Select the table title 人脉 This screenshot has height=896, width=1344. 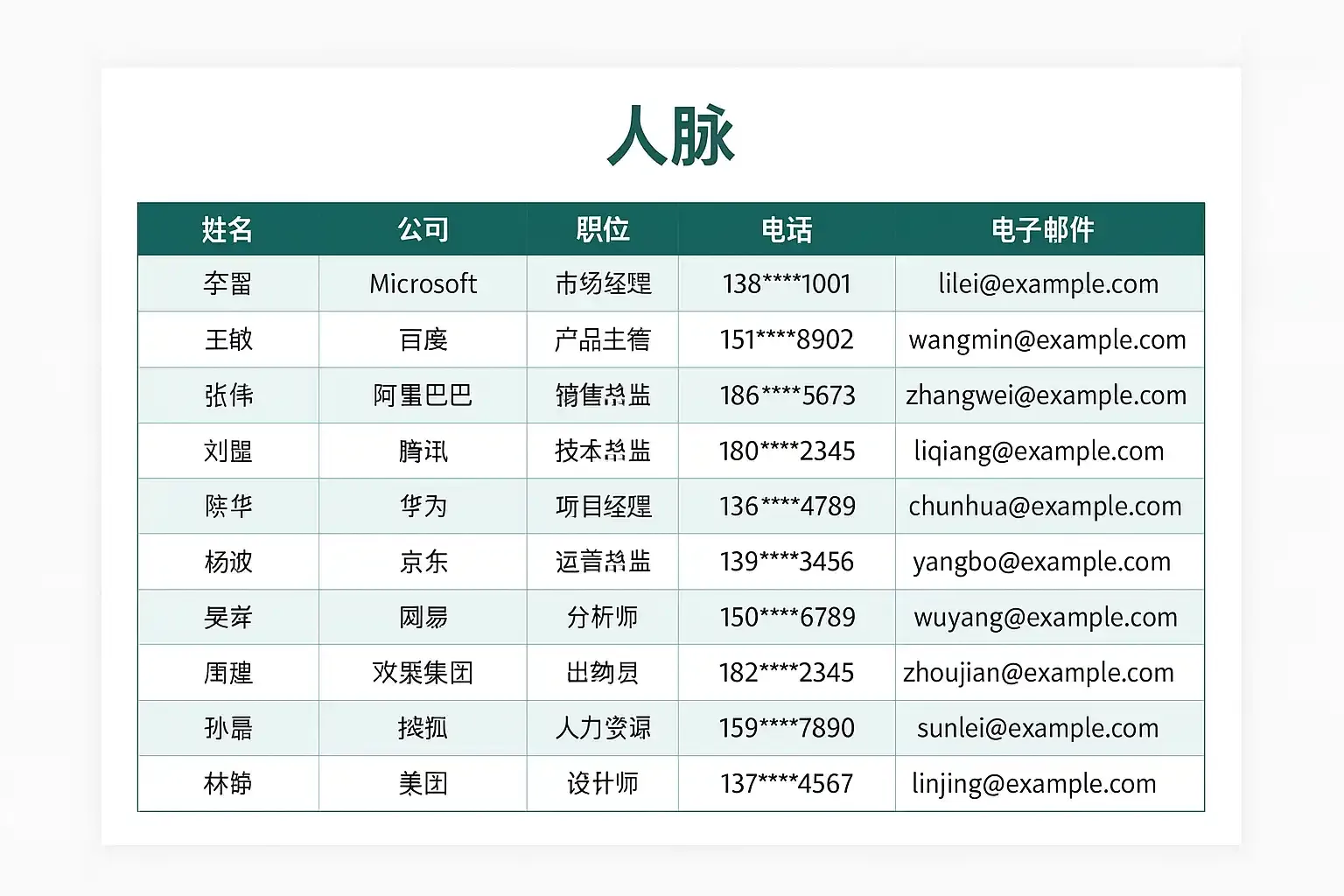pyautogui.click(x=670, y=132)
